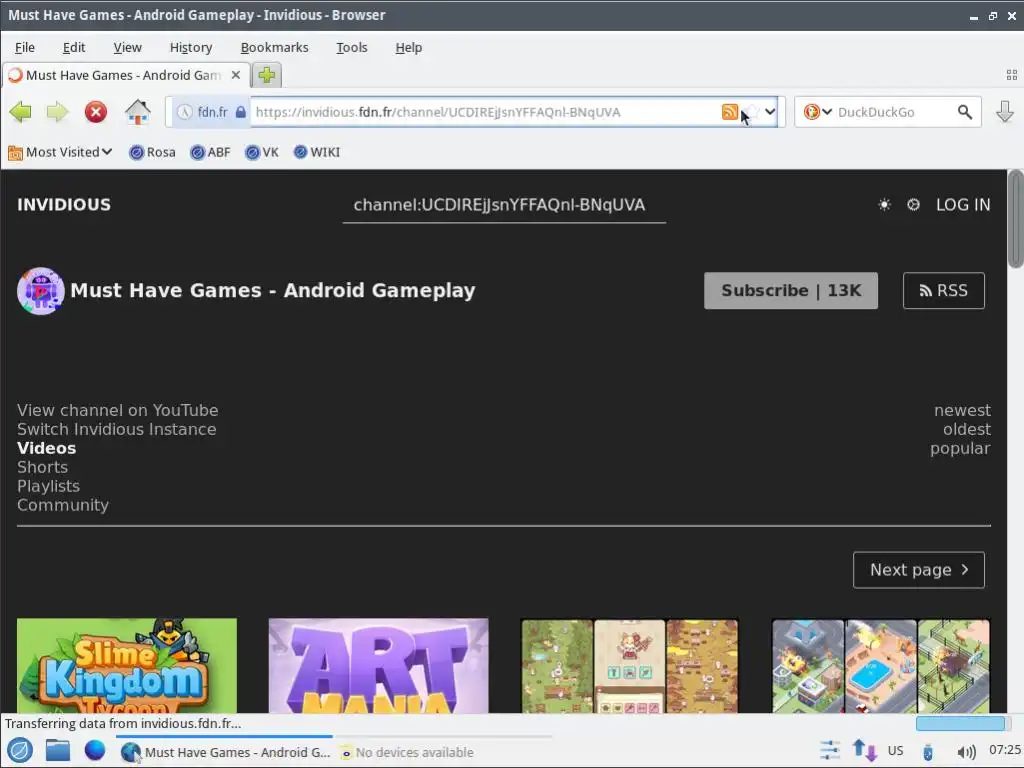Open the city builder game video thumbnail
Image resolution: width=1024 pixels, height=768 pixels.
pos(880,665)
